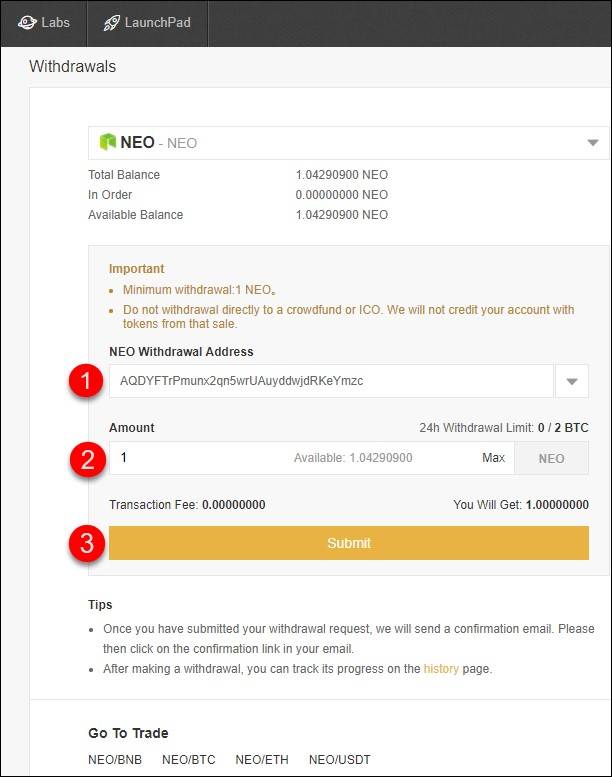Click the green NEO coin logo
Image resolution: width=612 pixels, height=777 pixels.
pos(107,142)
